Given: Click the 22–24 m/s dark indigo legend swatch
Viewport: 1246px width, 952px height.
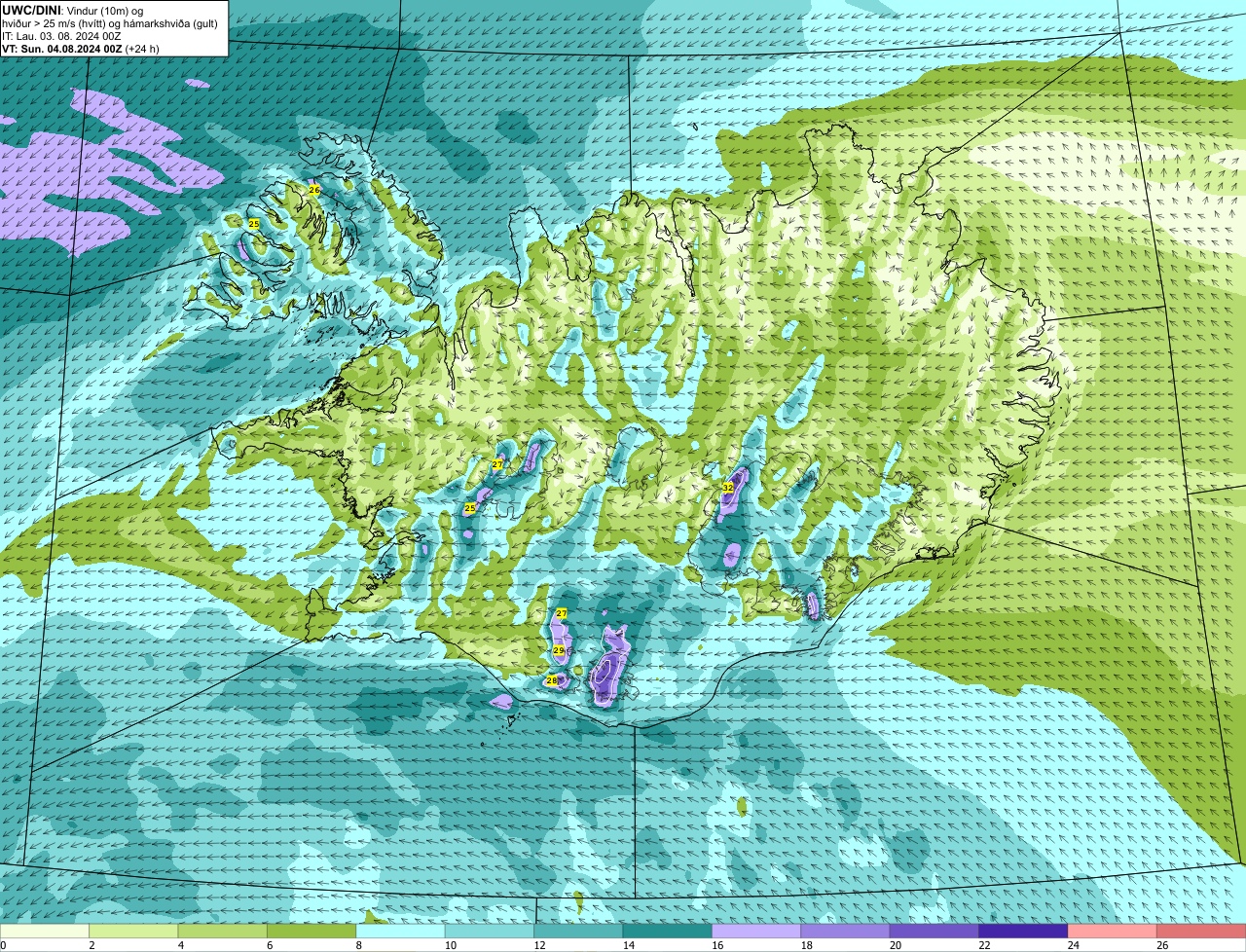Looking at the screenshot, I should pos(1023,932).
